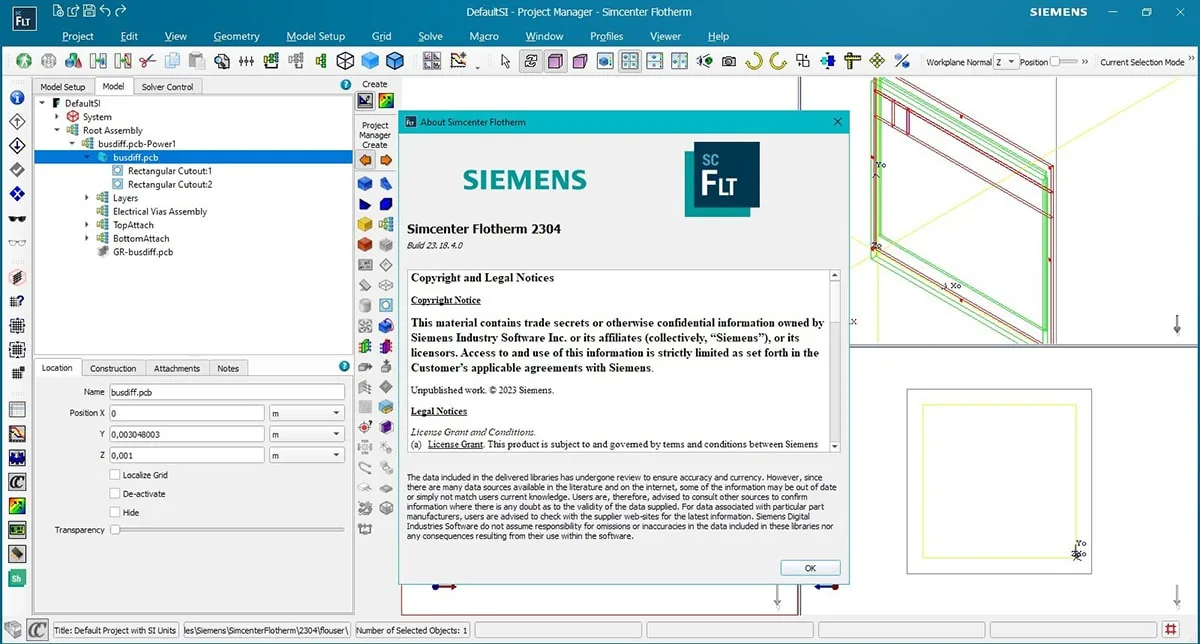This screenshot has height=644, width=1200.
Task: Check the Hide checkbox
Action: (x=116, y=512)
